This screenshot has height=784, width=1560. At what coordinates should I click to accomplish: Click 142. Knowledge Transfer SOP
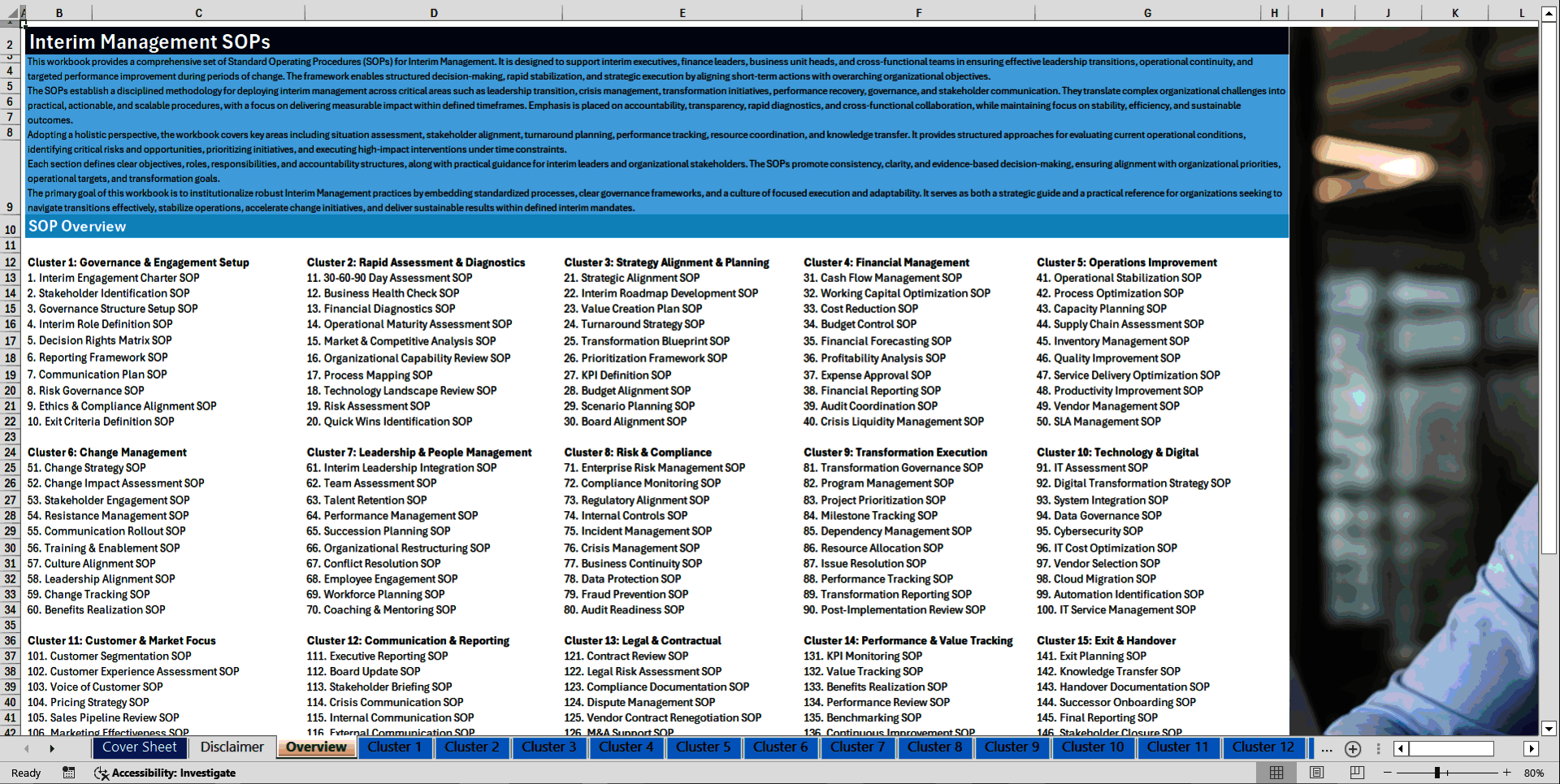pos(1108,672)
